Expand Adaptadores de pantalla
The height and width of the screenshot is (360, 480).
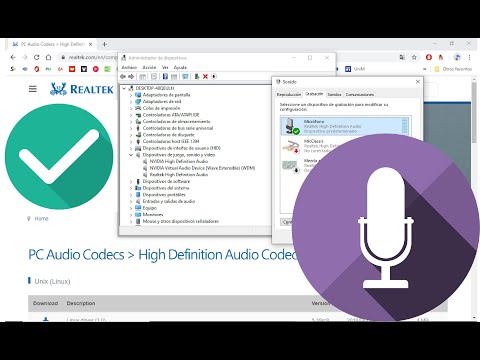(x=131, y=95)
